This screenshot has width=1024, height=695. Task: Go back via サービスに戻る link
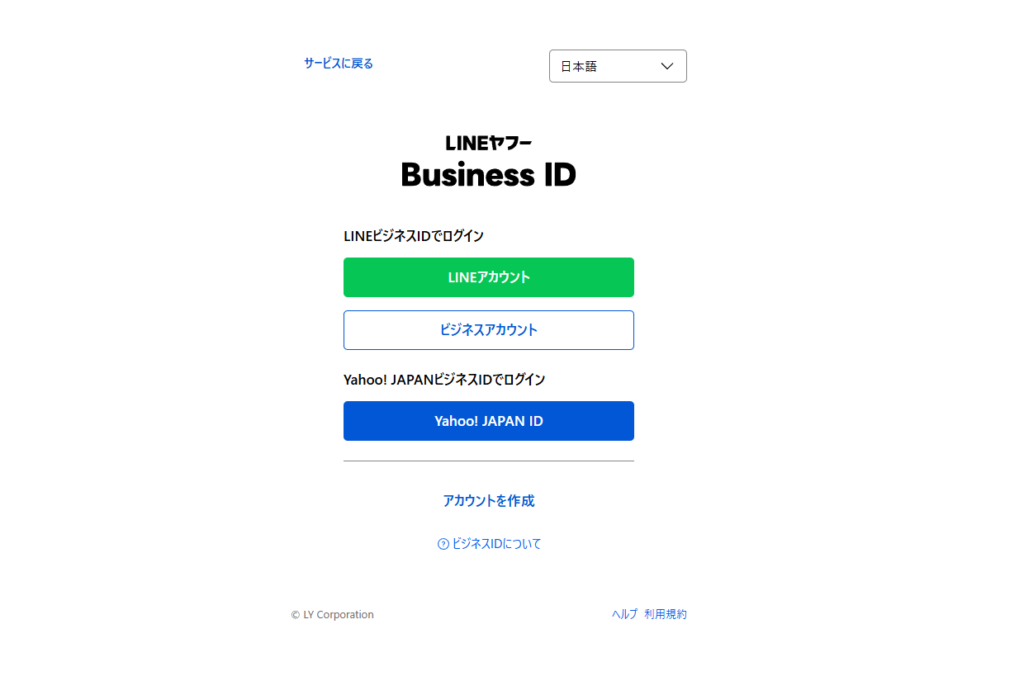tap(338, 63)
